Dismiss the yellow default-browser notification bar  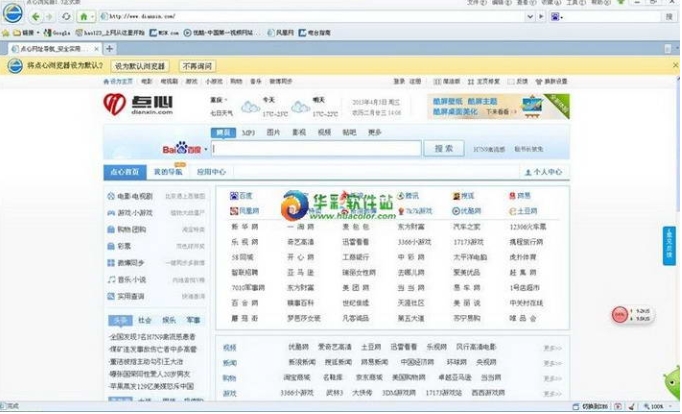pos(675,65)
